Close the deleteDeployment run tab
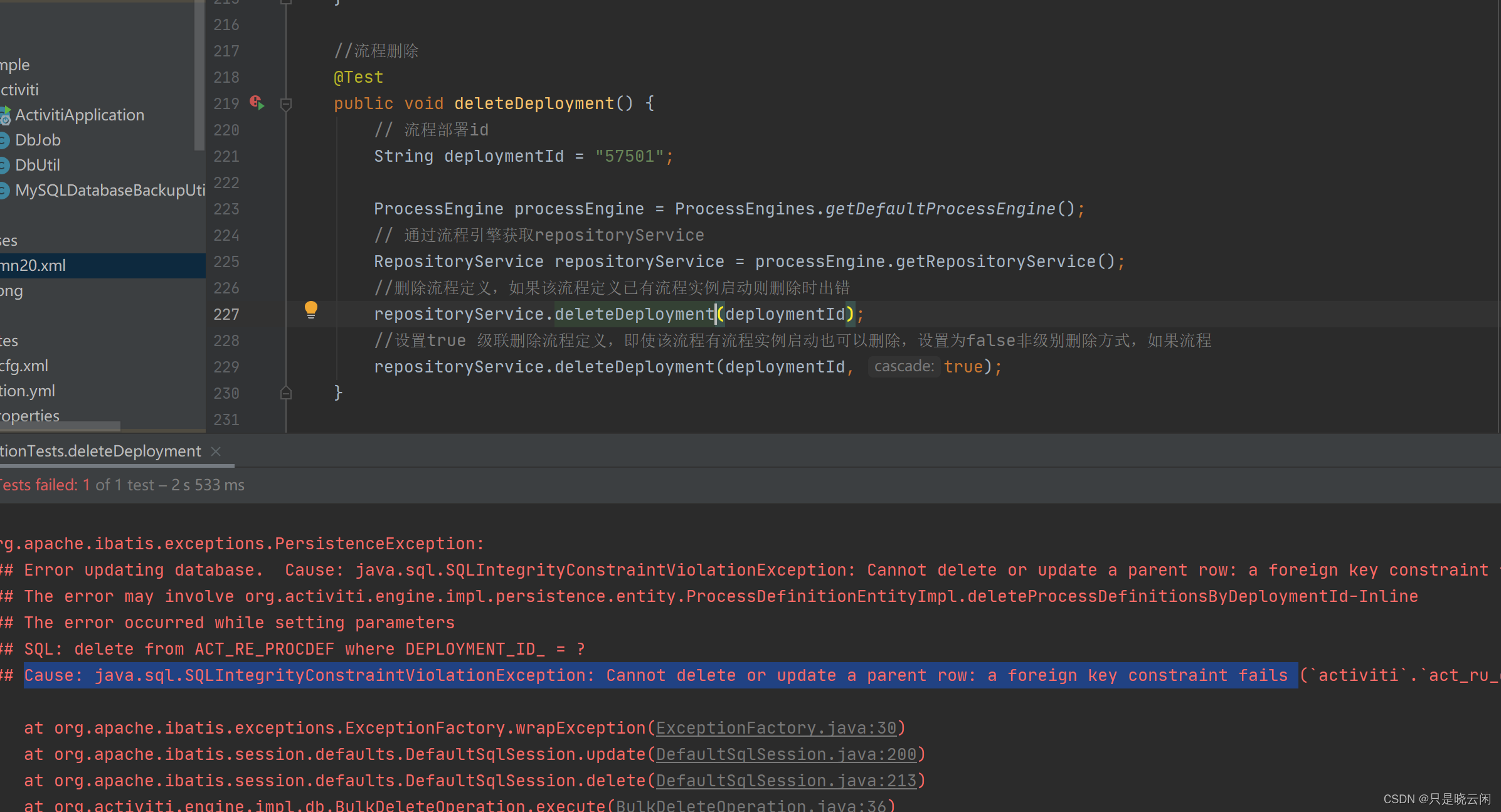The width and height of the screenshot is (1501, 812). click(x=216, y=451)
